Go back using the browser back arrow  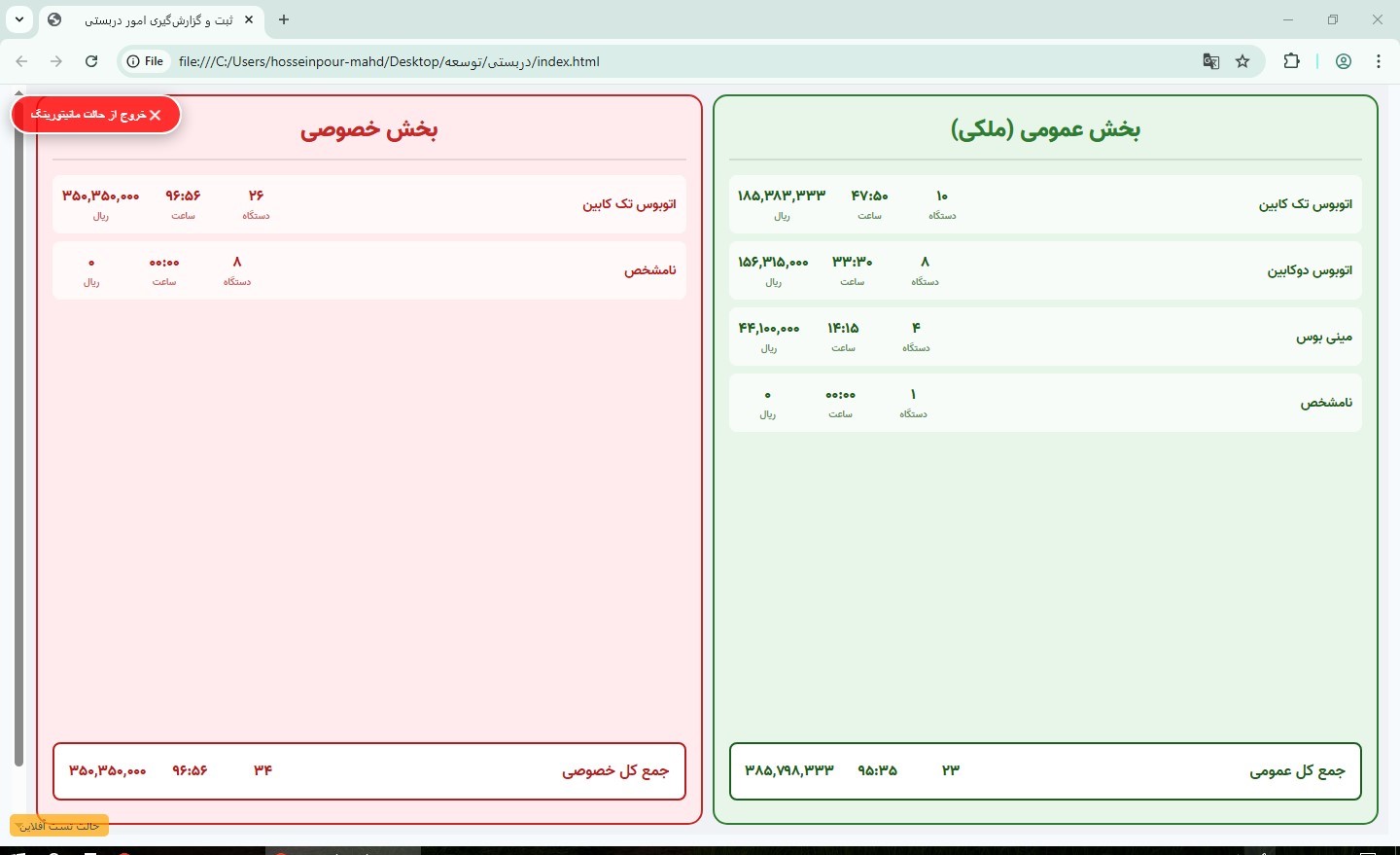21,61
